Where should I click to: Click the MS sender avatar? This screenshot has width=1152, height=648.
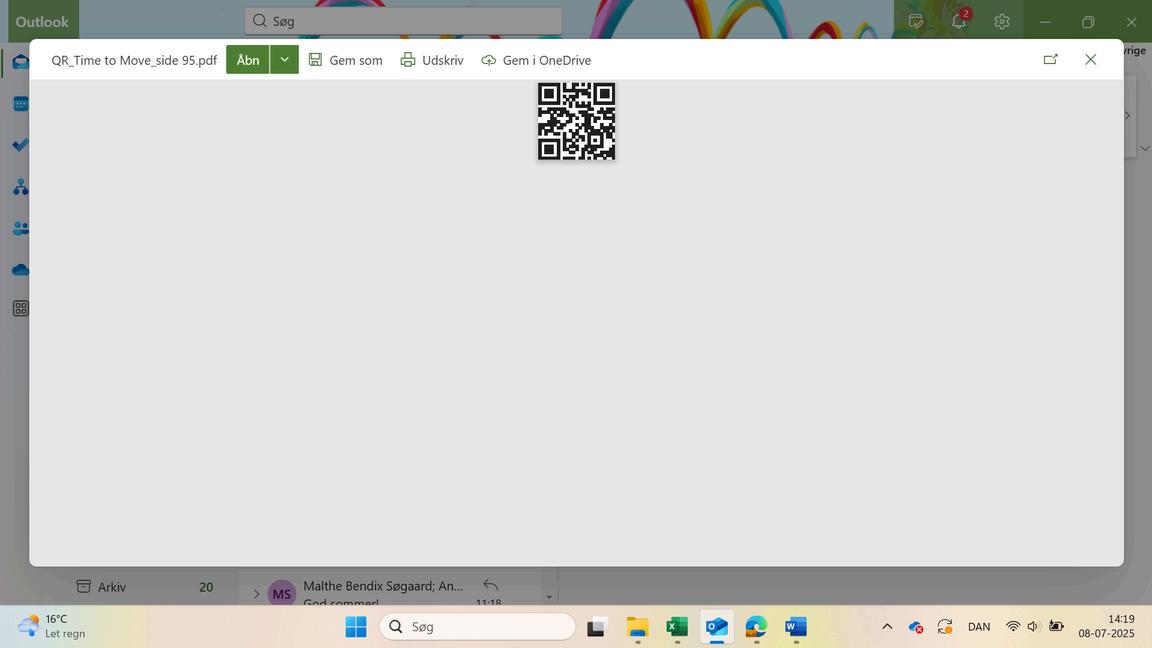pos(281,594)
